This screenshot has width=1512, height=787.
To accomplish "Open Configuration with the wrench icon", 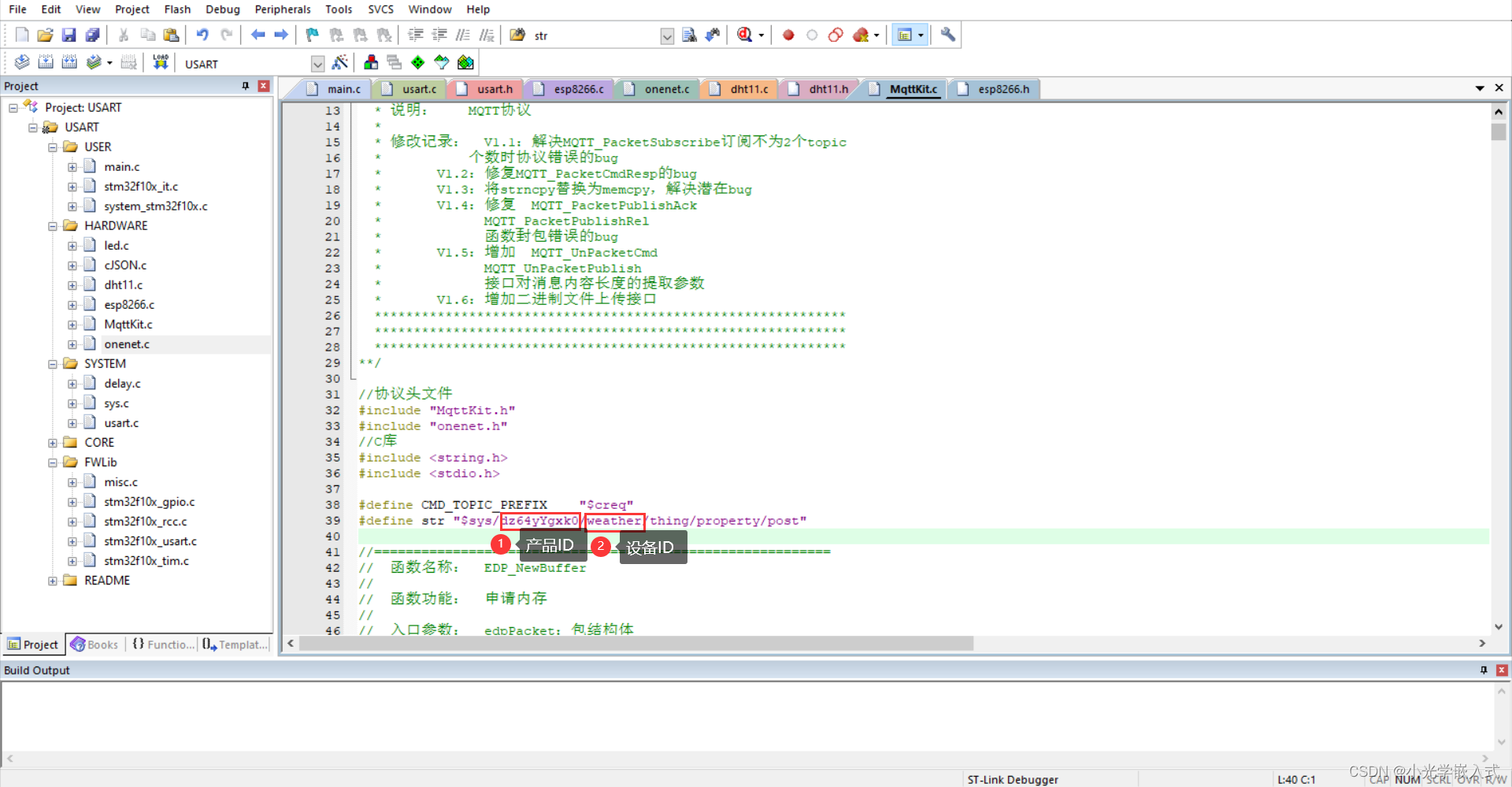I will [948, 35].
